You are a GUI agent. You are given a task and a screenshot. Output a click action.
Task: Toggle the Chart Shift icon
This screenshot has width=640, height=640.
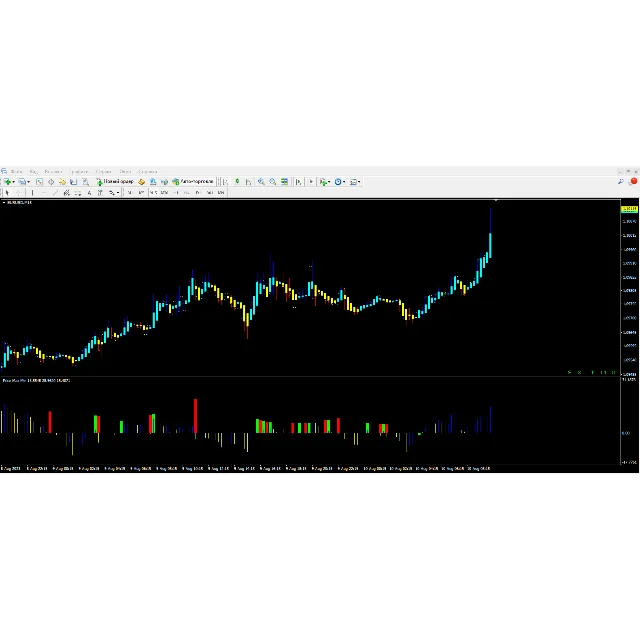(311, 182)
